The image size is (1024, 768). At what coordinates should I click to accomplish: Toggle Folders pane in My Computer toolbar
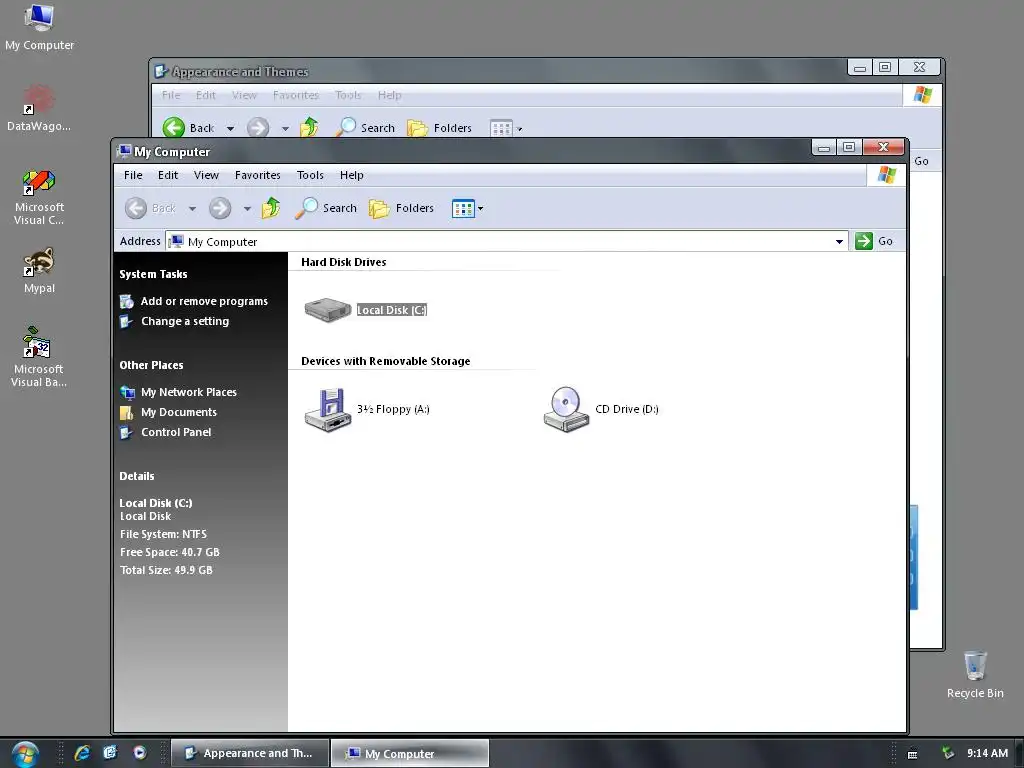click(x=401, y=208)
